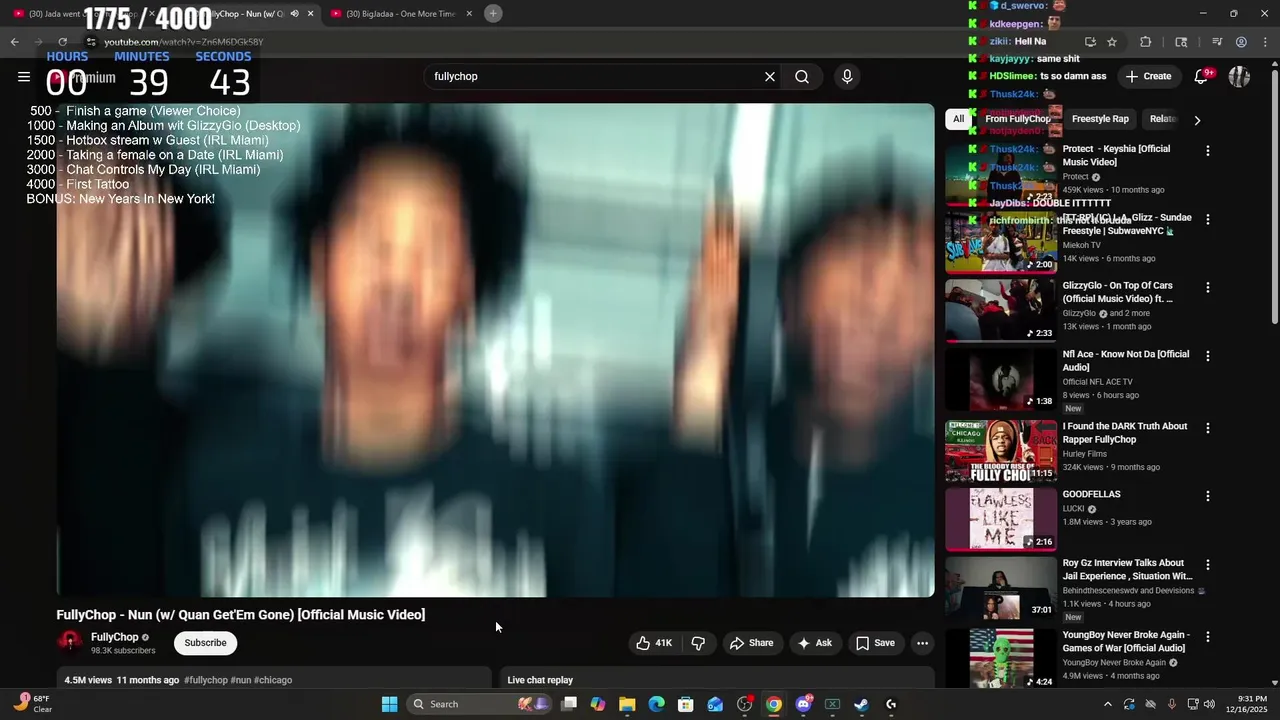Open Microsoft Edge from the taskbar
1280x720 pixels.
pos(656,704)
